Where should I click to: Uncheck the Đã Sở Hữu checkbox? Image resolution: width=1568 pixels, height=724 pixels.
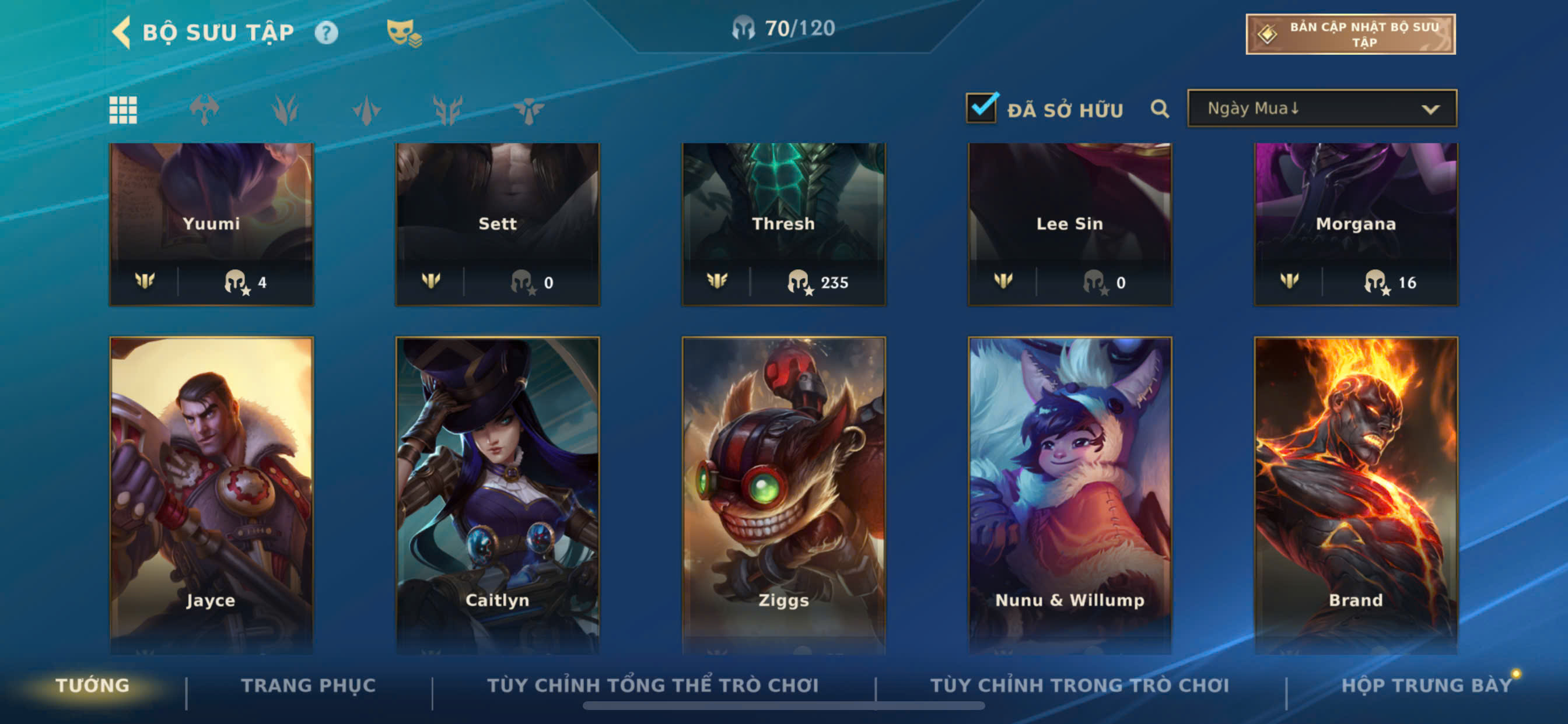tap(982, 108)
